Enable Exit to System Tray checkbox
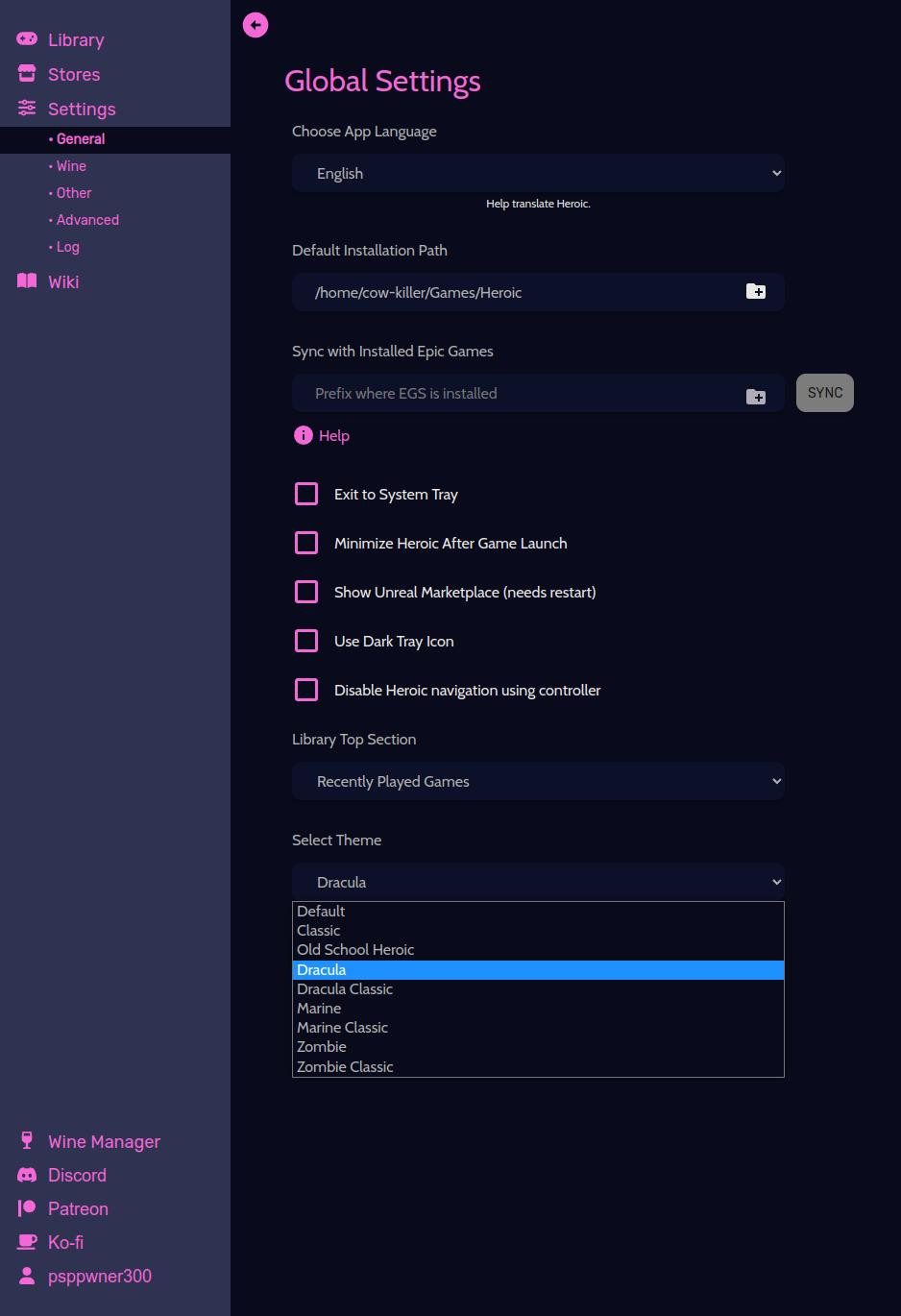The height and width of the screenshot is (1316, 901). [306, 494]
